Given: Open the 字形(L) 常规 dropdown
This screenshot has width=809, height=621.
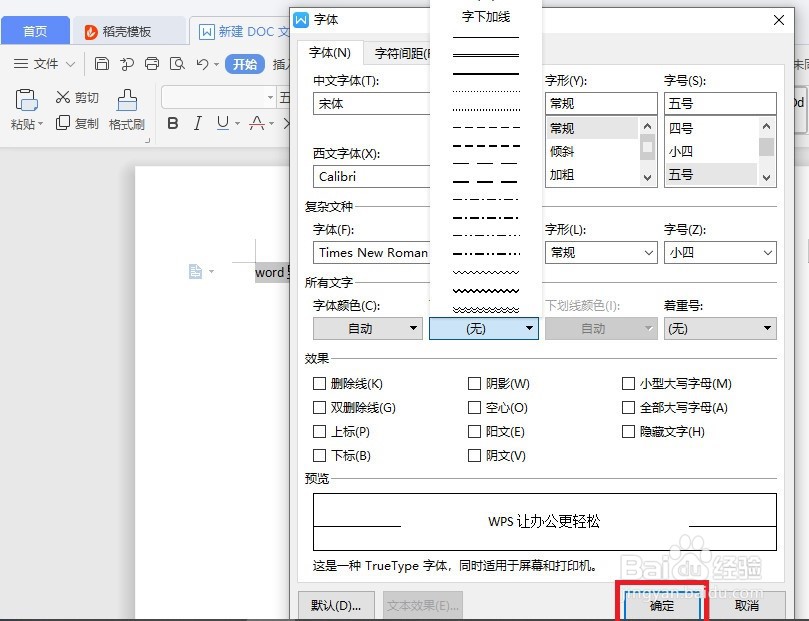Looking at the screenshot, I should pyautogui.click(x=601, y=253).
